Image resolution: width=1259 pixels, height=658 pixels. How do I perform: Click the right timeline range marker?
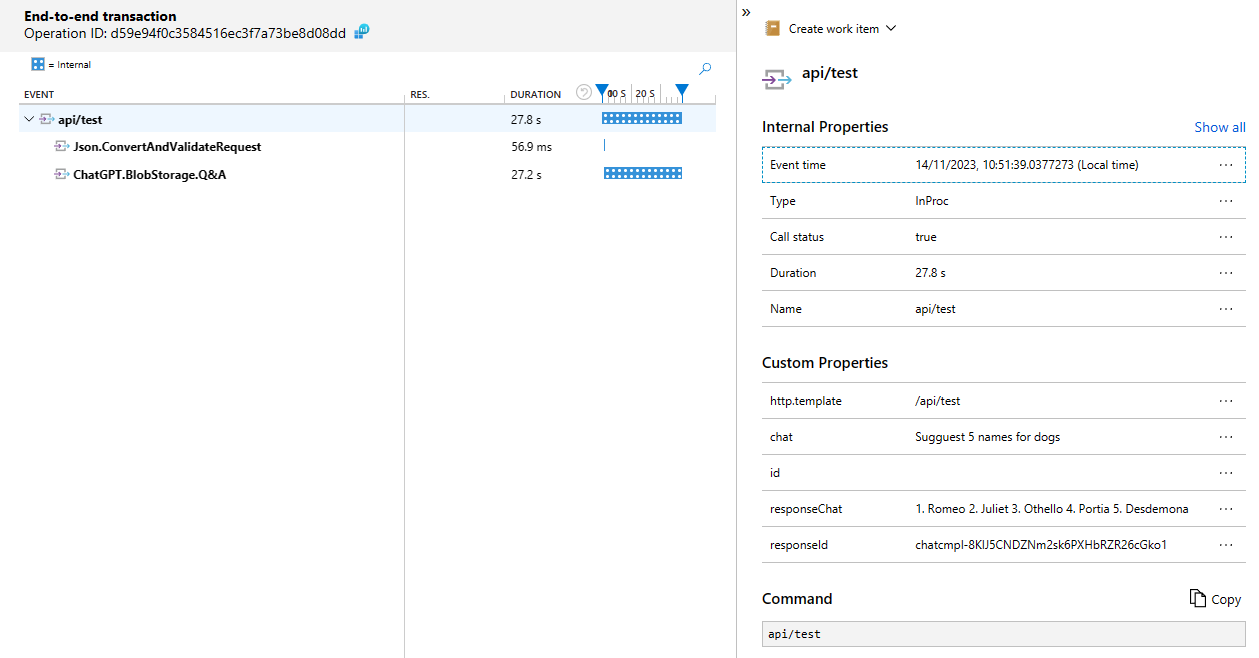click(681, 92)
